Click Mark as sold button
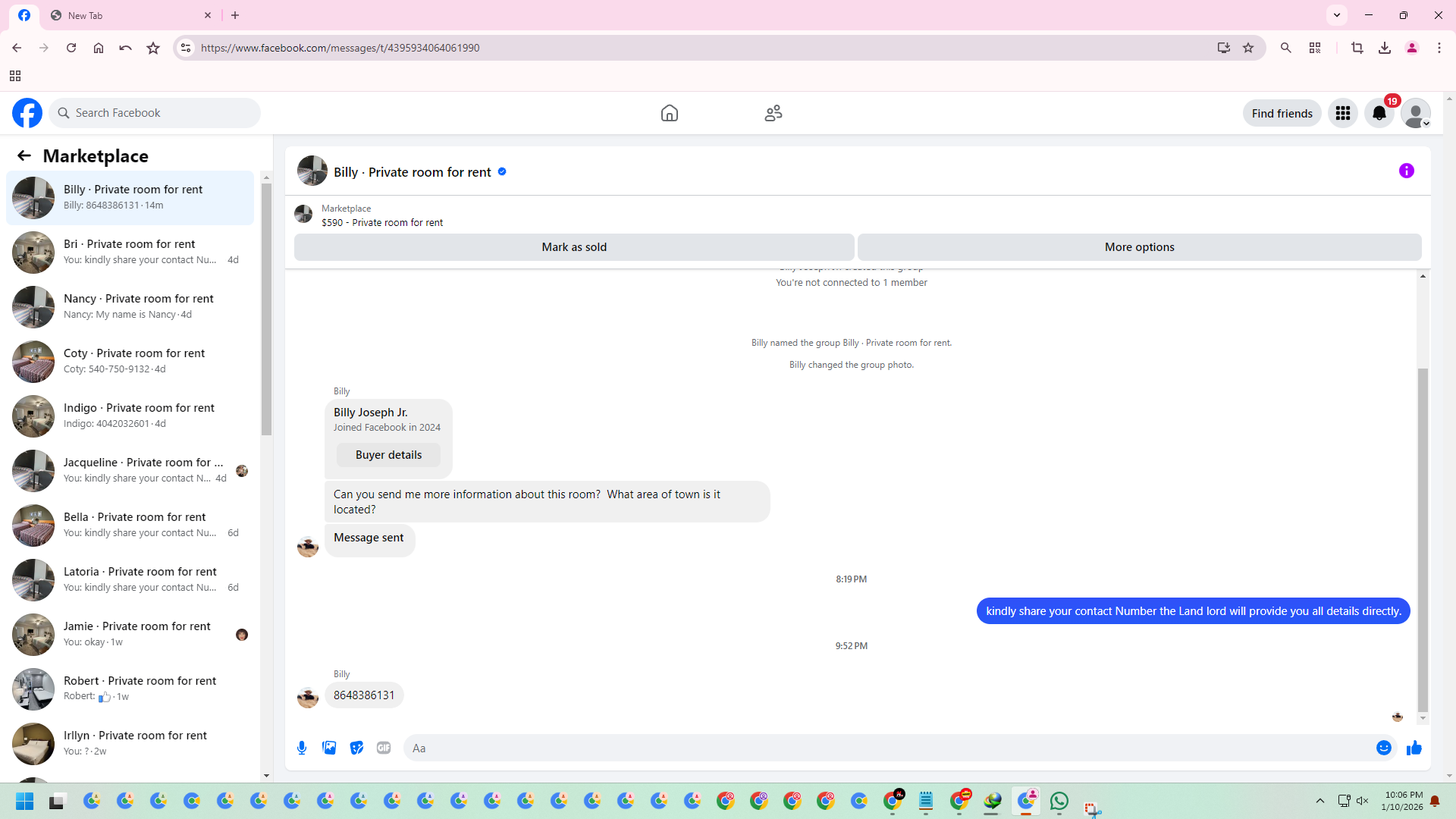Viewport: 1456px width, 819px height. 574,247
